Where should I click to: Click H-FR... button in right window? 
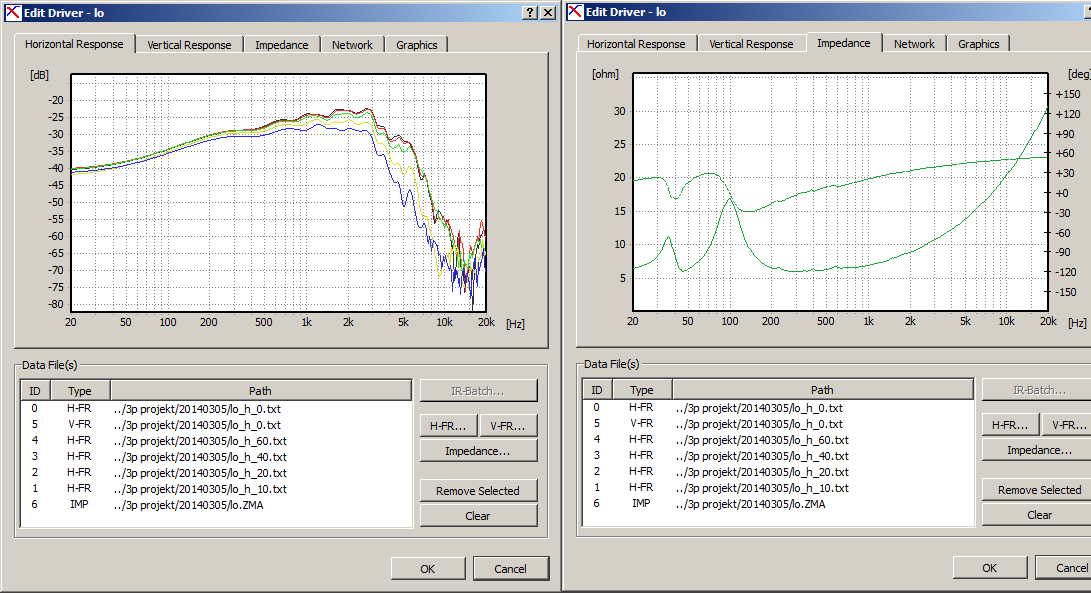click(1010, 425)
